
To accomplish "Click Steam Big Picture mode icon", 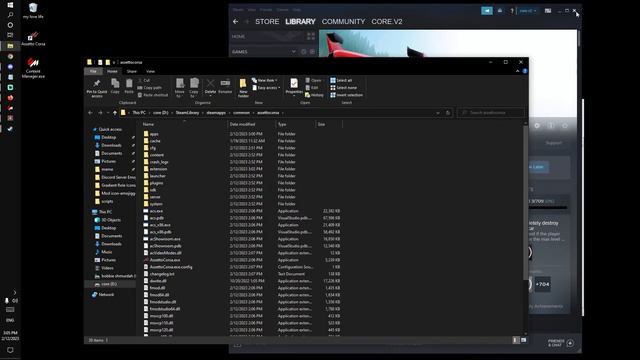I will 548,11.
